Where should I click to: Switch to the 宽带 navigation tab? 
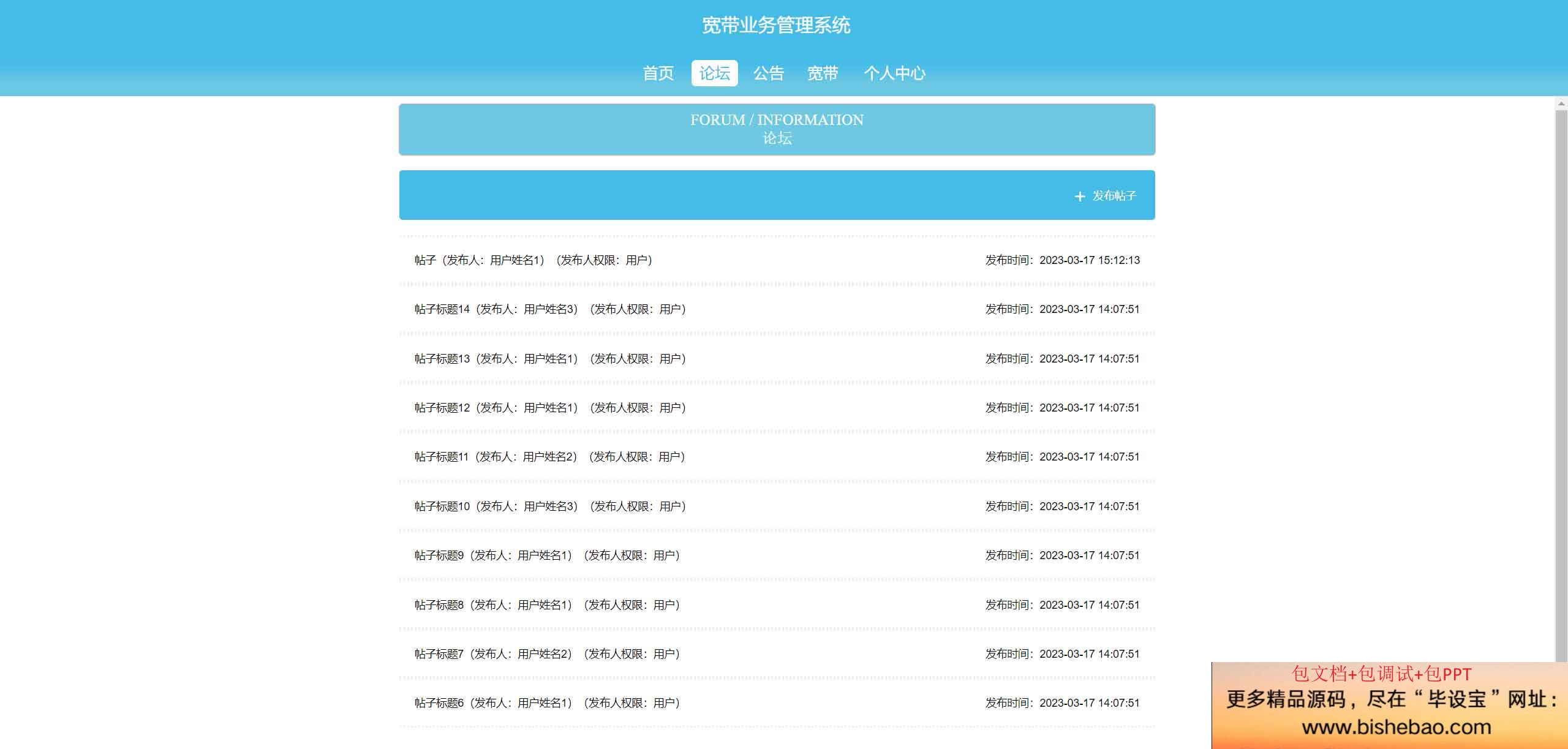(x=823, y=73)
